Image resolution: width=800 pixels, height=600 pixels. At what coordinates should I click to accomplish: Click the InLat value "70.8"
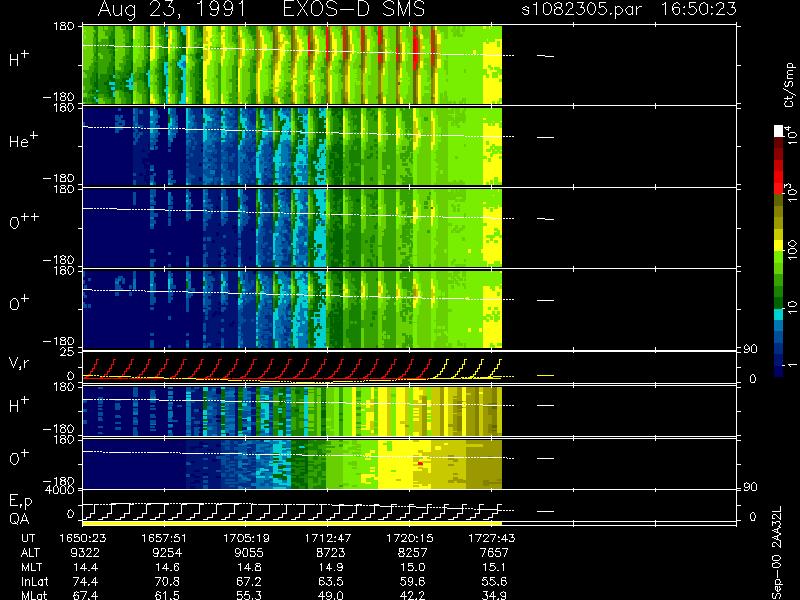tap(168, 581)
